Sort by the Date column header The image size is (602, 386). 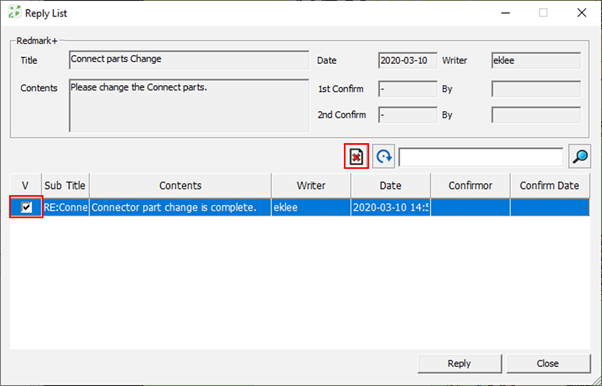[390, 186]
